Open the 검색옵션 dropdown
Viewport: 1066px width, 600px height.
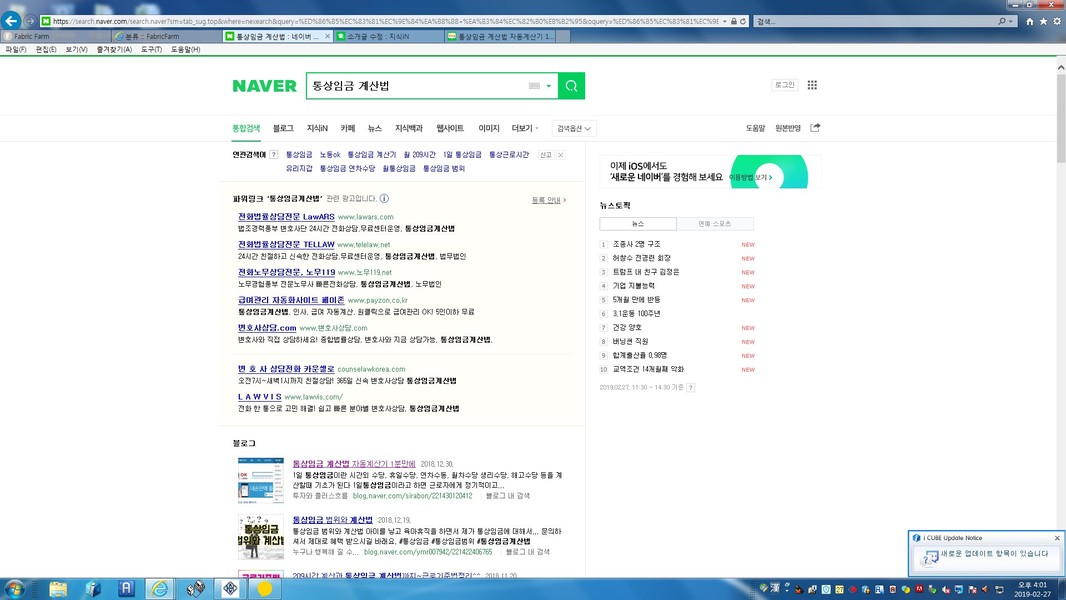[574, 128]
